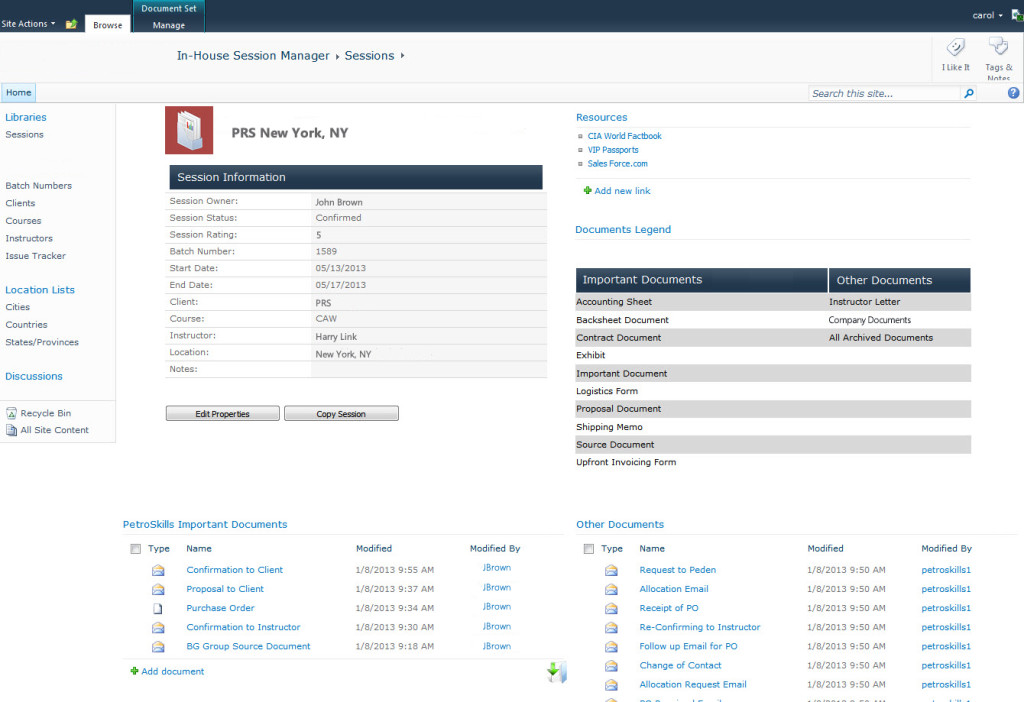1024x702 pixels.
Task: Open the Purchase Order document
Action: point(220,608)
